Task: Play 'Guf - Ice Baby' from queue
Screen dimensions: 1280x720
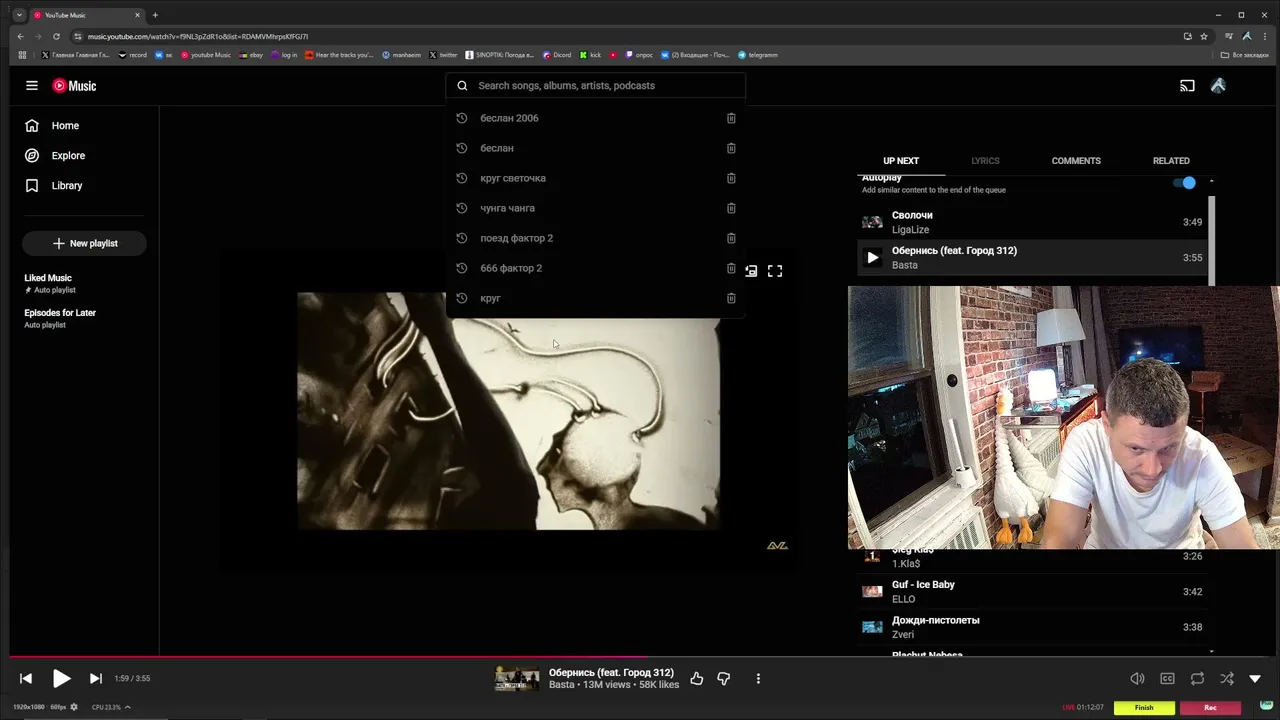Action: pyautogui.click(x=1032, y=592)
